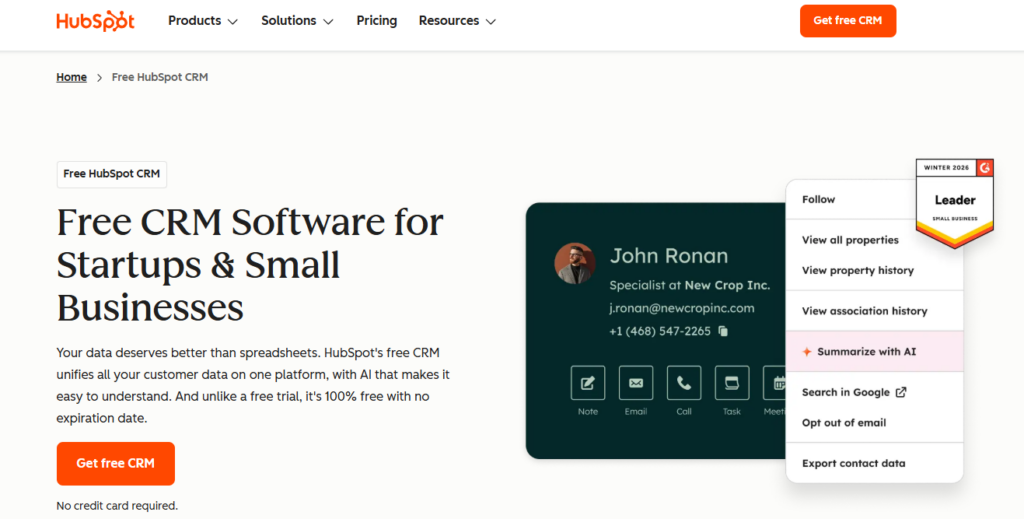This screenshot has height=519, width=1024.
Task: Open the Email icon on contact card
Action: tap(636, 383)
